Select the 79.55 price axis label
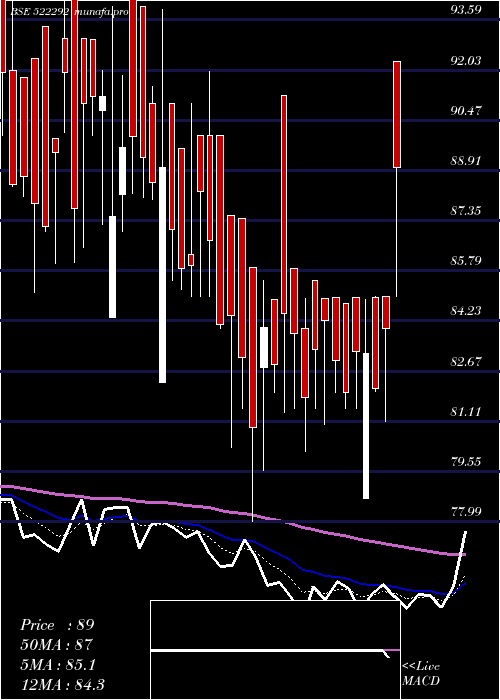This screenshot has width=500, height=700. (466, 461)
